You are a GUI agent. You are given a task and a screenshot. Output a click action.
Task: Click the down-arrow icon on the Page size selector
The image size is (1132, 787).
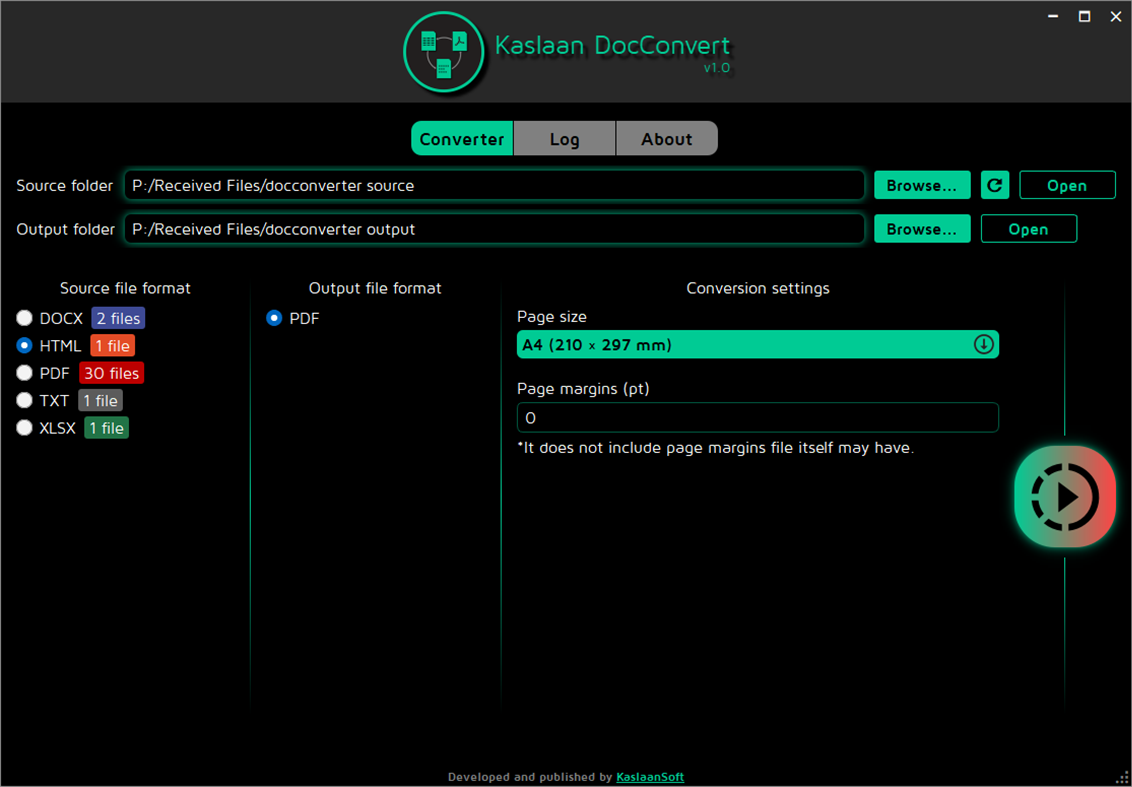pos(983,344)
